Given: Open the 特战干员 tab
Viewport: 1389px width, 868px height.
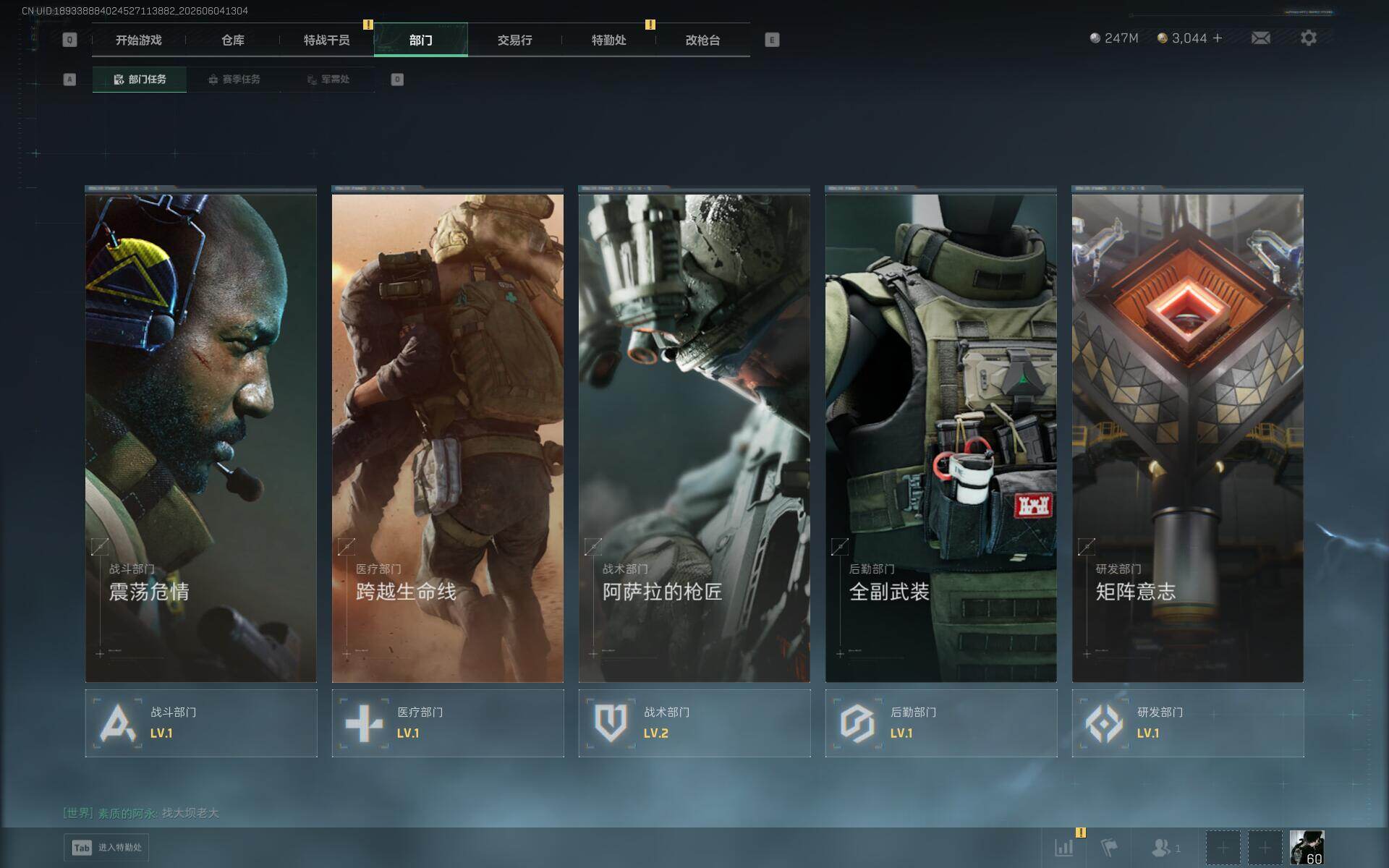Looking at the screenshot, I should 327,40.
